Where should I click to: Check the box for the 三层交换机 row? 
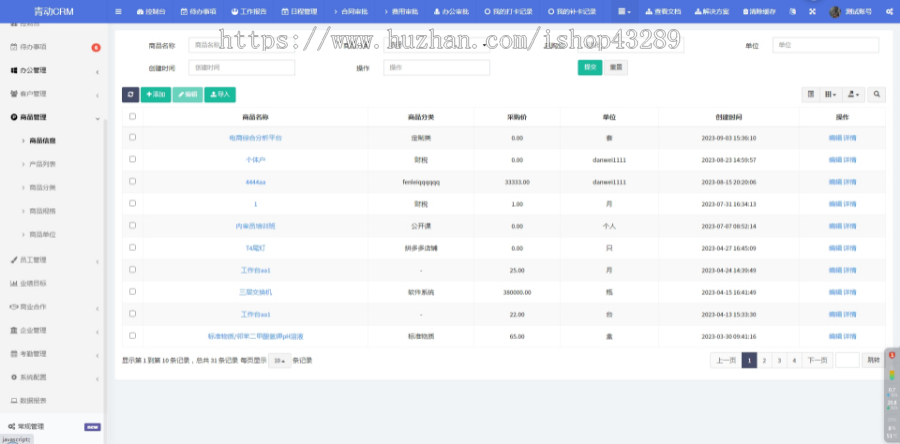132,292
